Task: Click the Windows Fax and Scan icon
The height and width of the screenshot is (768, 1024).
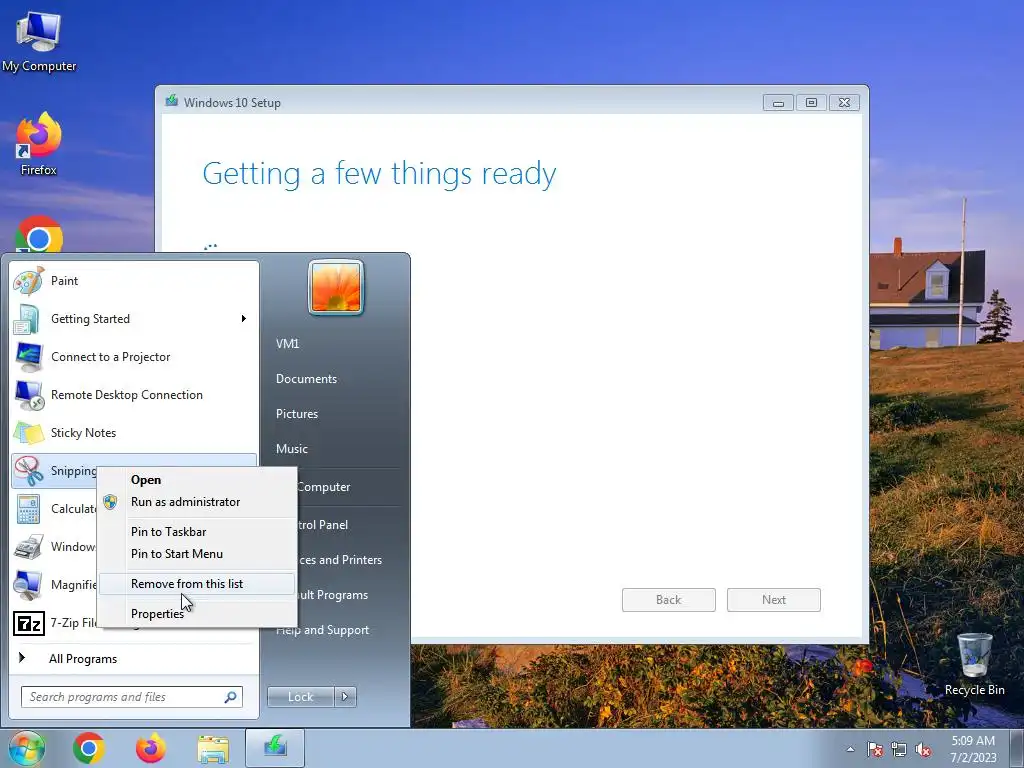Action: click(x=29, y=547)
